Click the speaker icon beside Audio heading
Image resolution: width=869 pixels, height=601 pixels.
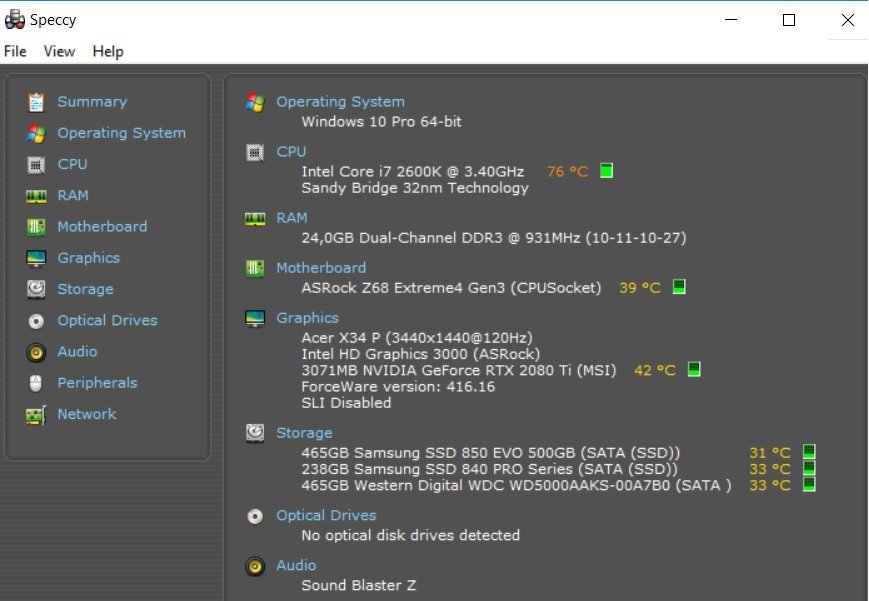[x=255, y=566]
